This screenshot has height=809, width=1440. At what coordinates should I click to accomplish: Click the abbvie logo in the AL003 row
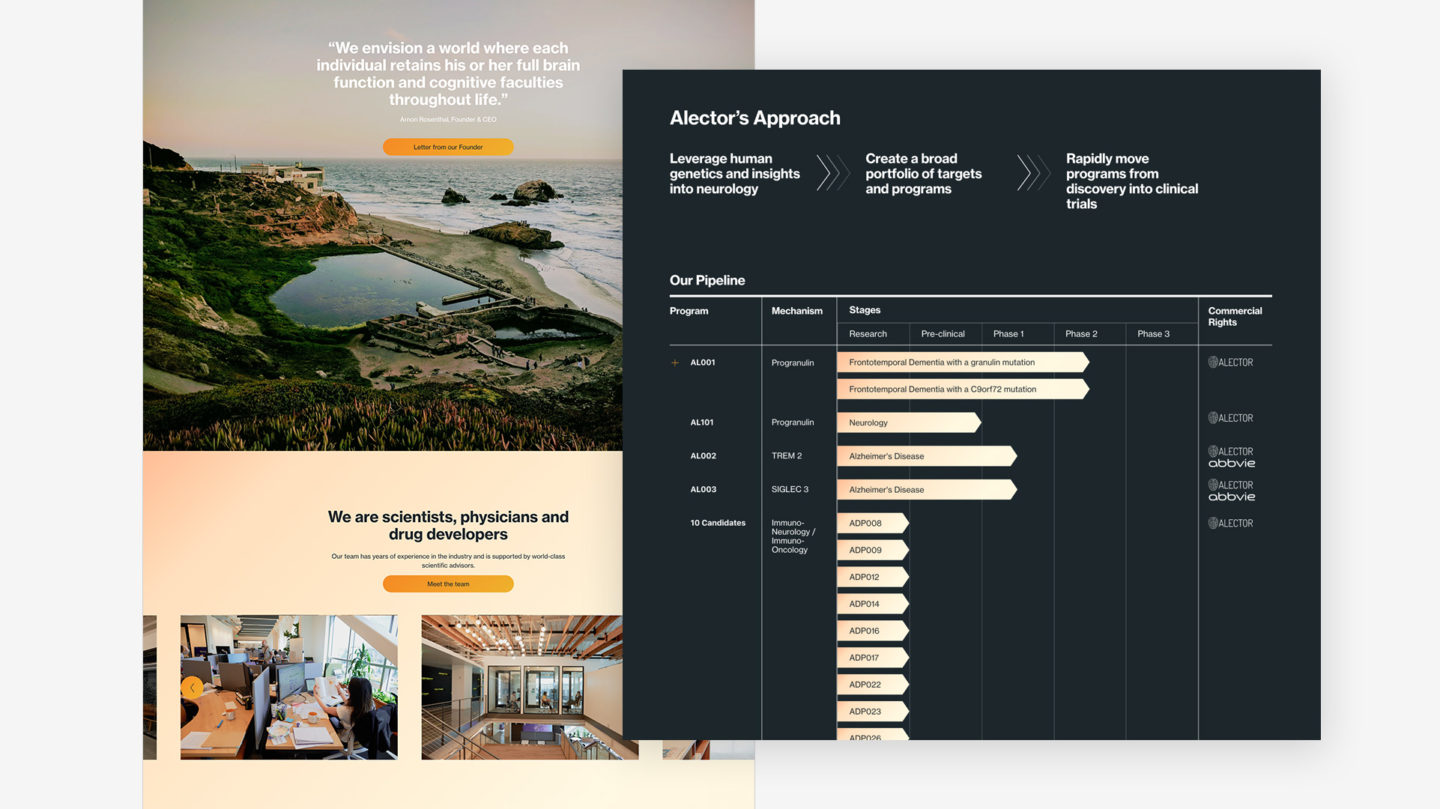tap(1231, 497)
